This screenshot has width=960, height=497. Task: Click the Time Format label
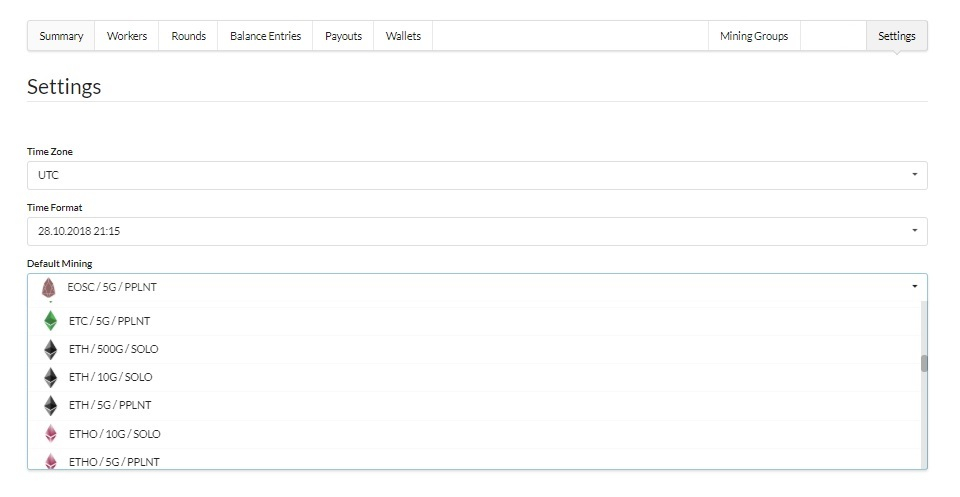(54, 207)
